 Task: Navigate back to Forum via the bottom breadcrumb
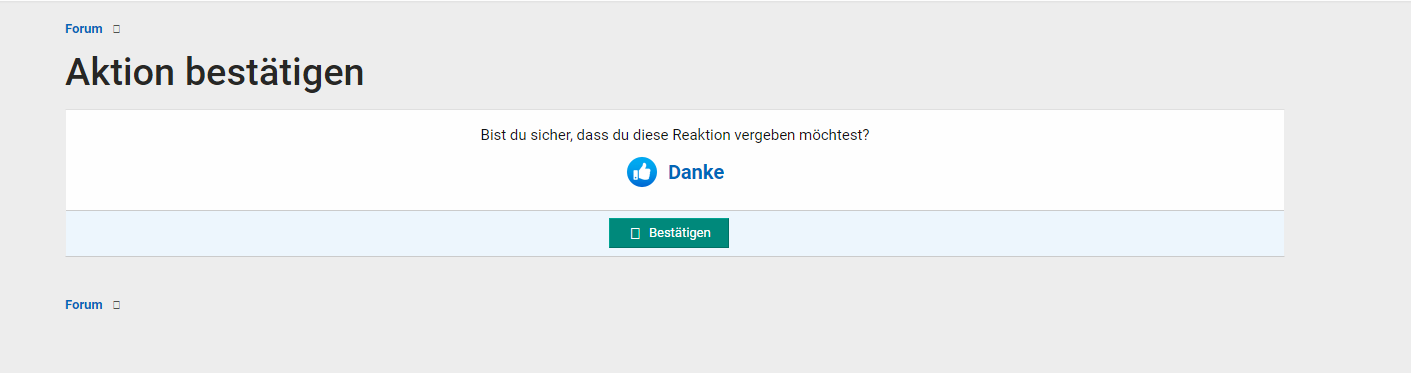coord(84,305)
